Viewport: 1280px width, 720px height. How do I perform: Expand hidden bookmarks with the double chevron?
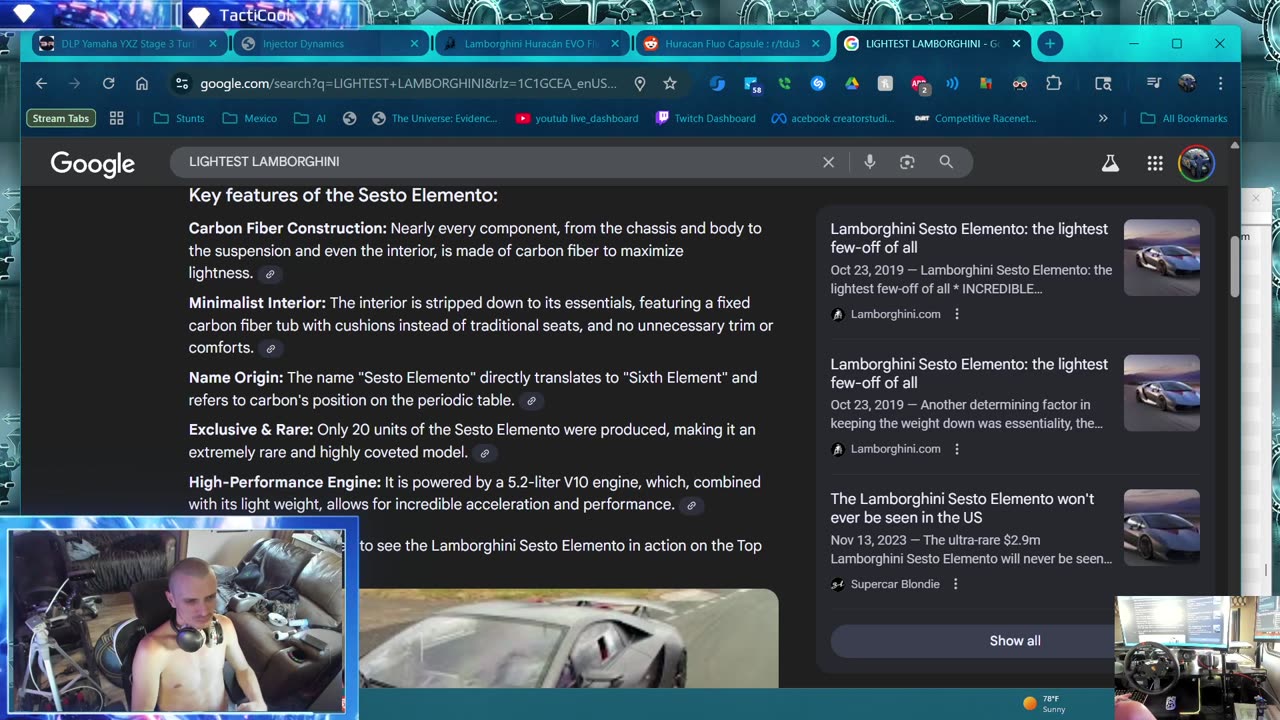point(1103,118)
